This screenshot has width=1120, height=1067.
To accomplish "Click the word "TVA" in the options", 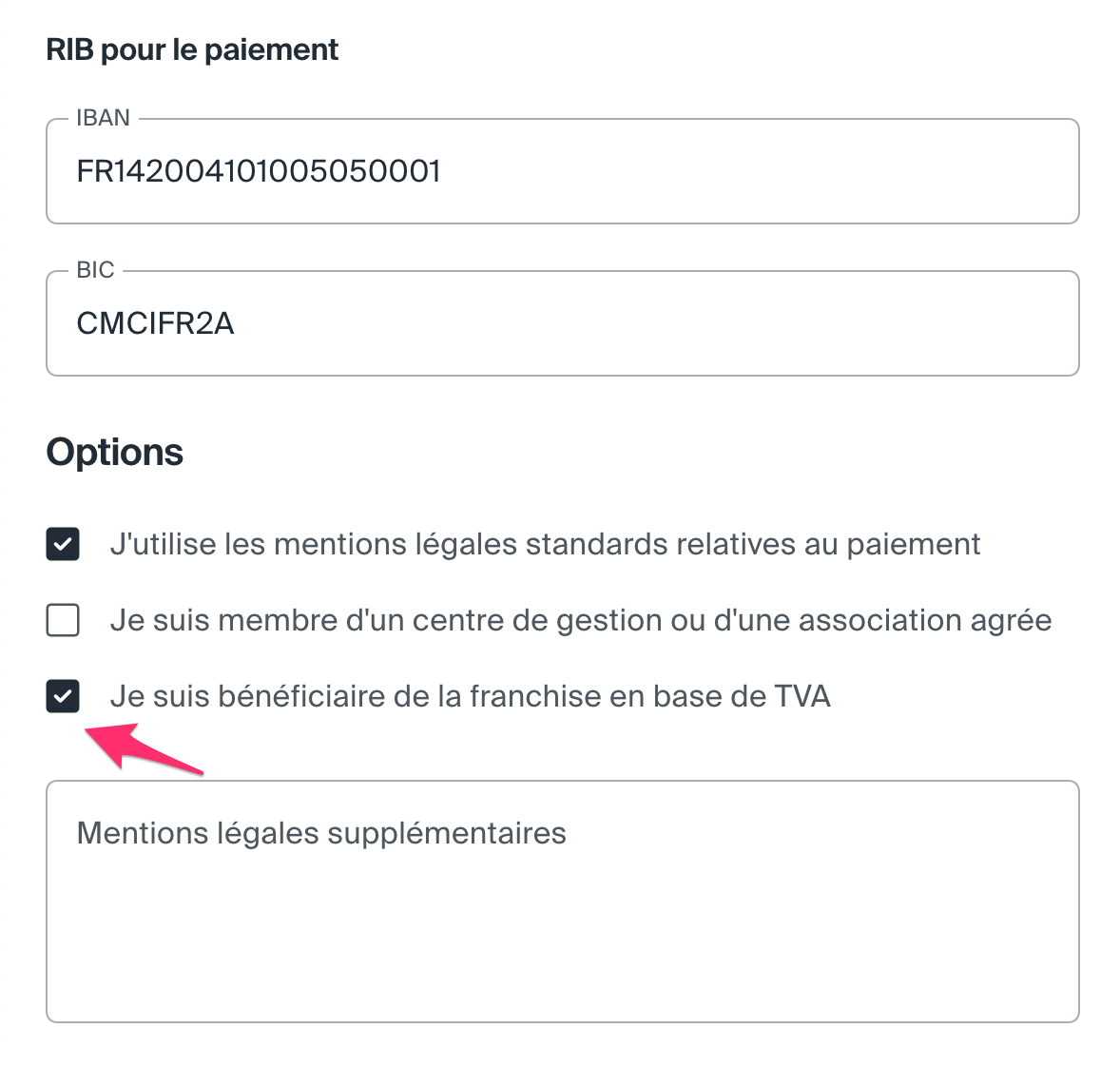I will (802, 696).
